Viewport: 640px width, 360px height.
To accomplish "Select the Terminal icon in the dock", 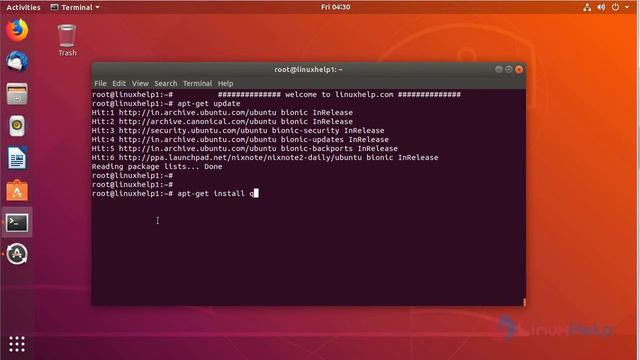I will [x=17, y=222].
